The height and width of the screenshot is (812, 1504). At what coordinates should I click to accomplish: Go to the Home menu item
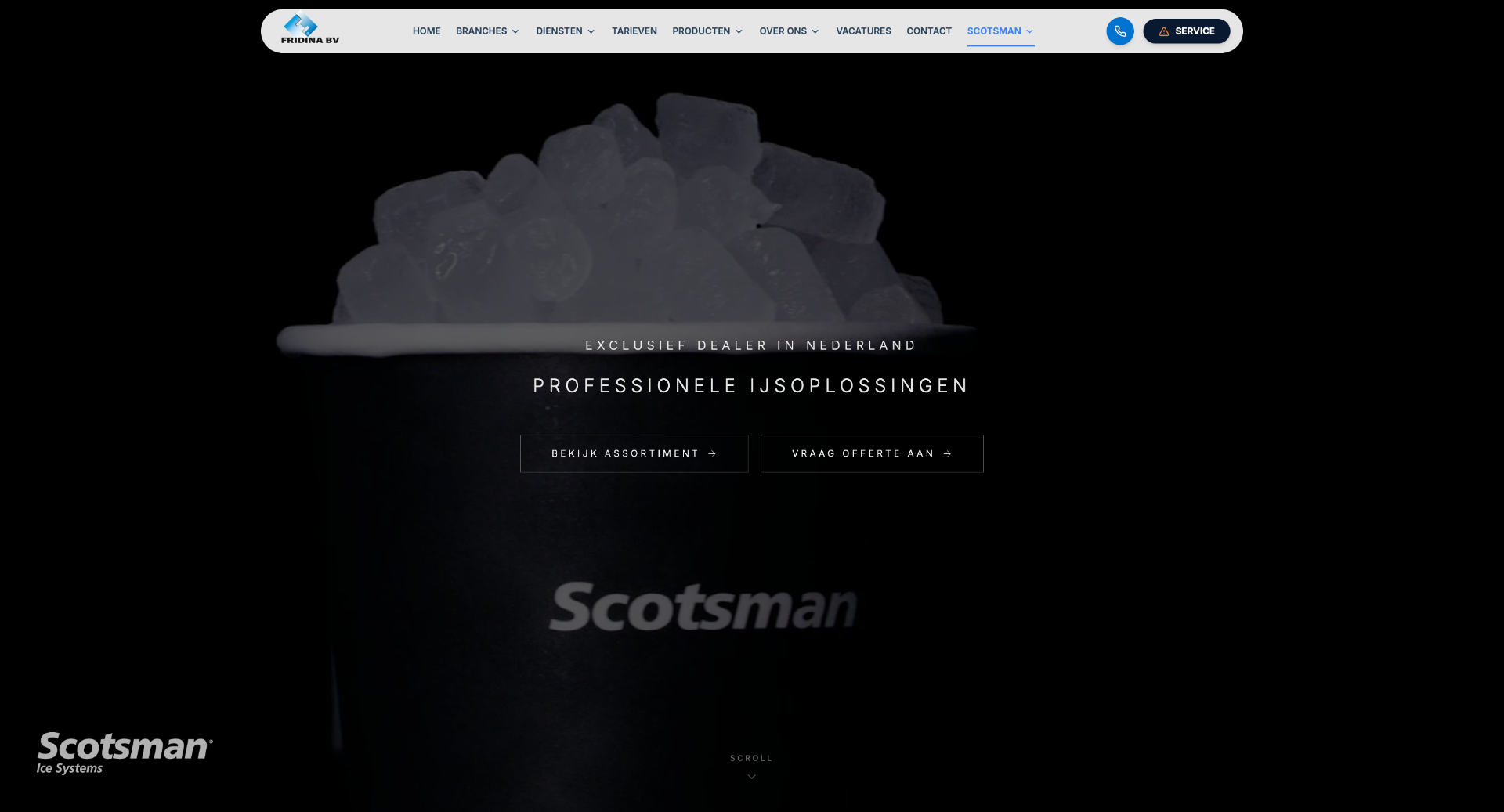click(x=426, y=31)
